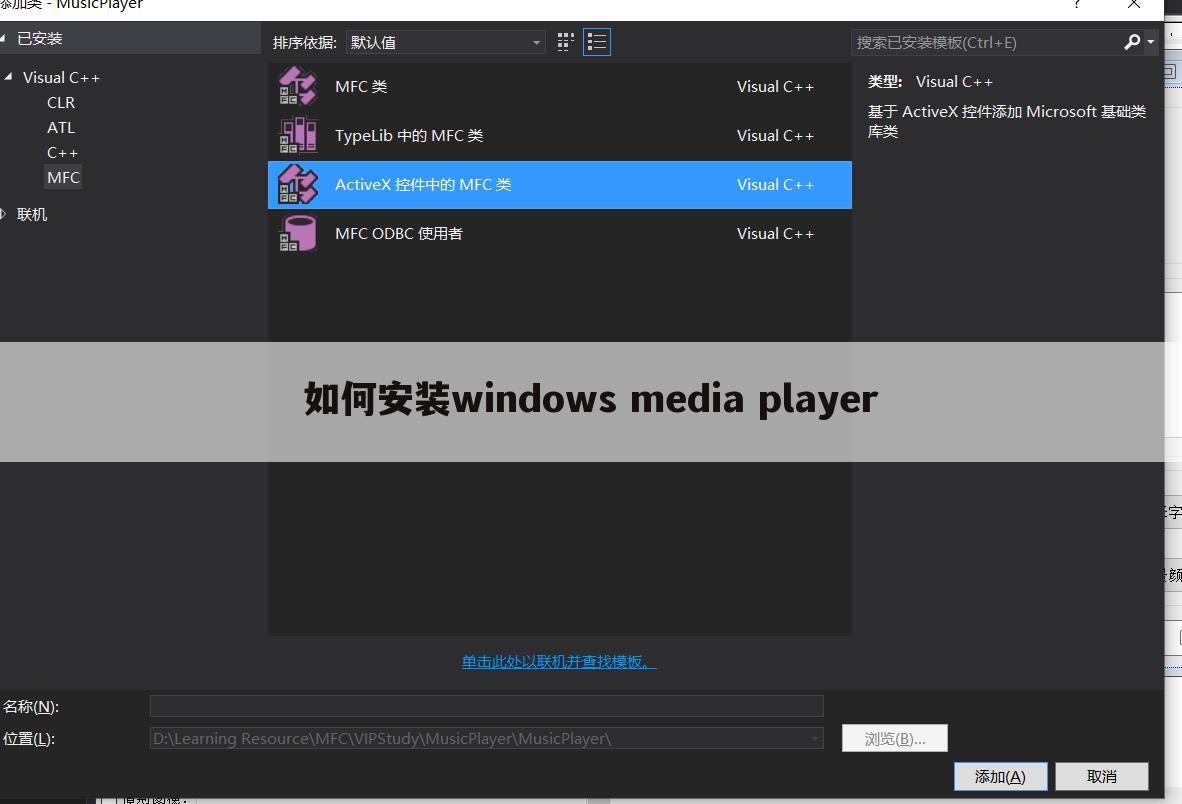Click the 取消 button
This screenshot has height=804, width=1182.
tap(1102, 777)
